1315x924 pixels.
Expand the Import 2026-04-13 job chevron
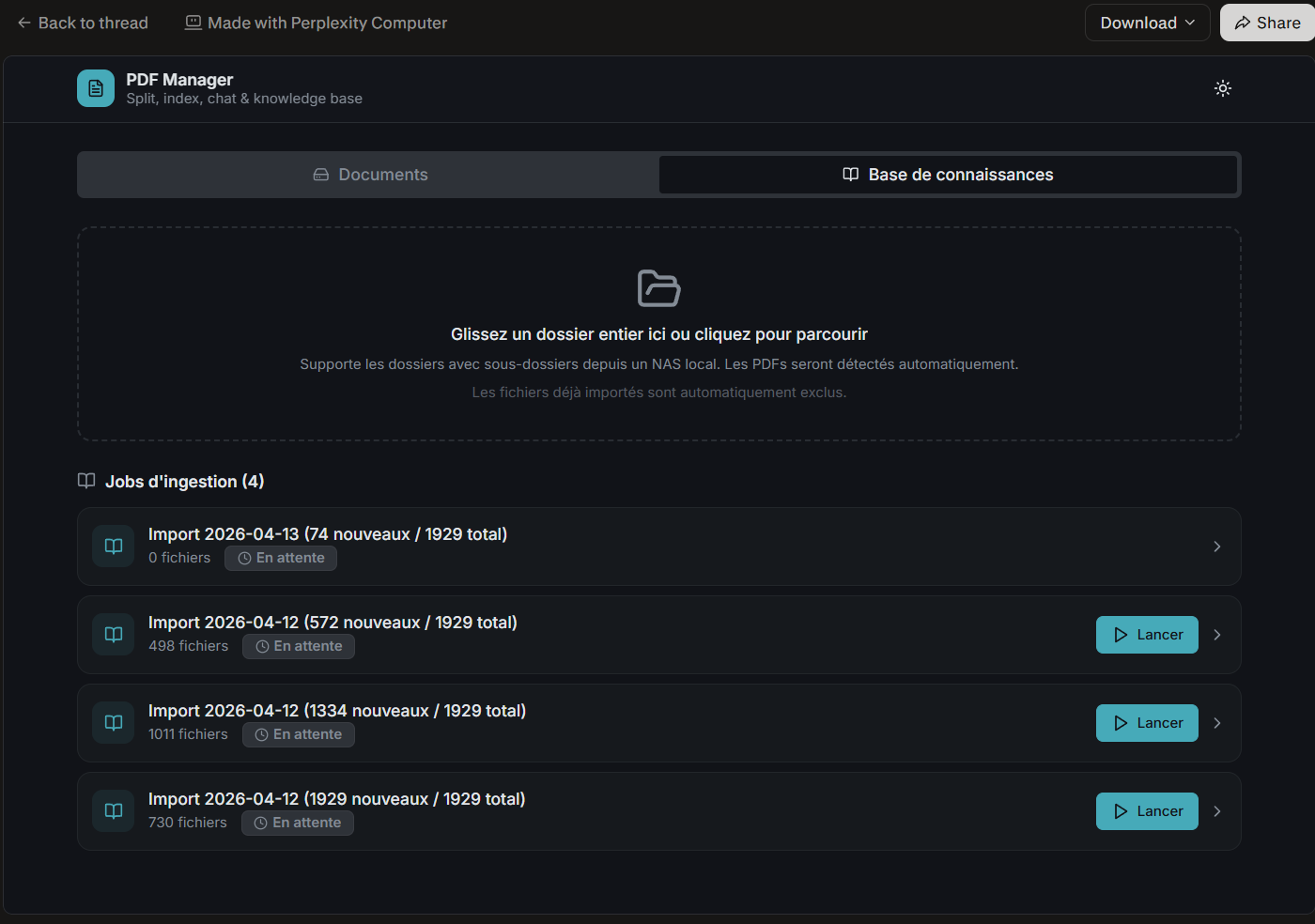(1216, 547)
